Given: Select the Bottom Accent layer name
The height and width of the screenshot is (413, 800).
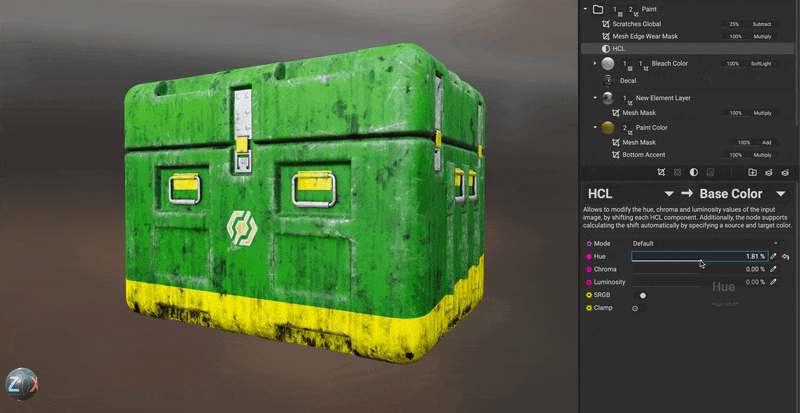Looking at the screenshot, I should [x=644, y=155].
